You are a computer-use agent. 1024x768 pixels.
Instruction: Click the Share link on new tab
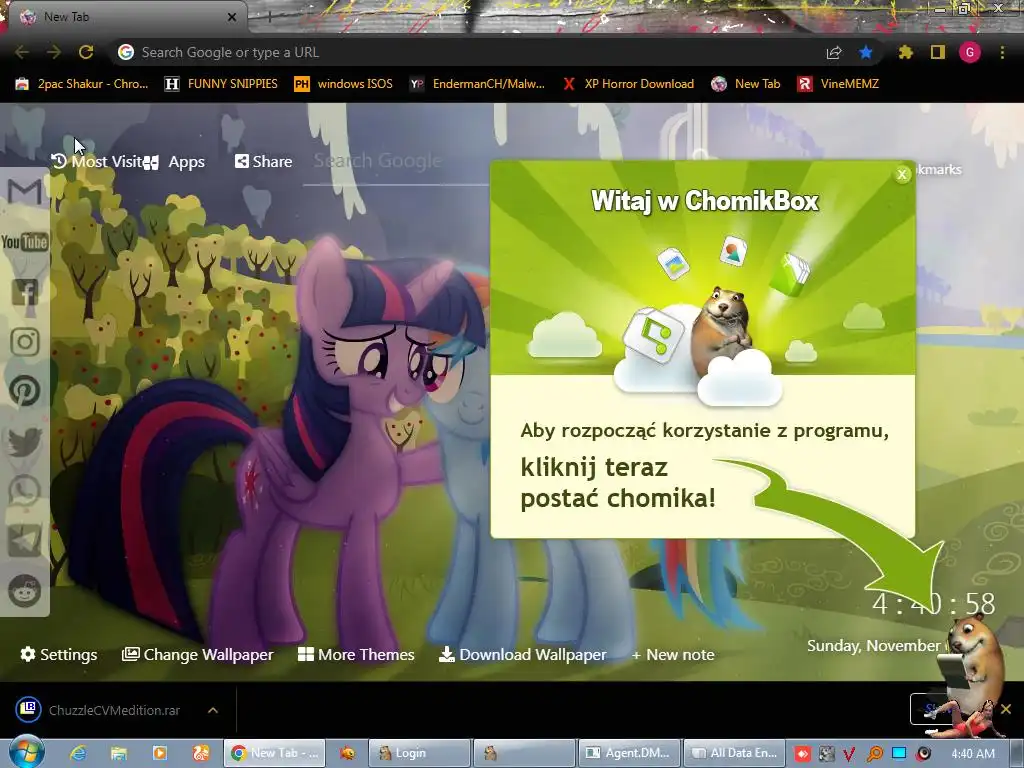[x=264, y=161]
